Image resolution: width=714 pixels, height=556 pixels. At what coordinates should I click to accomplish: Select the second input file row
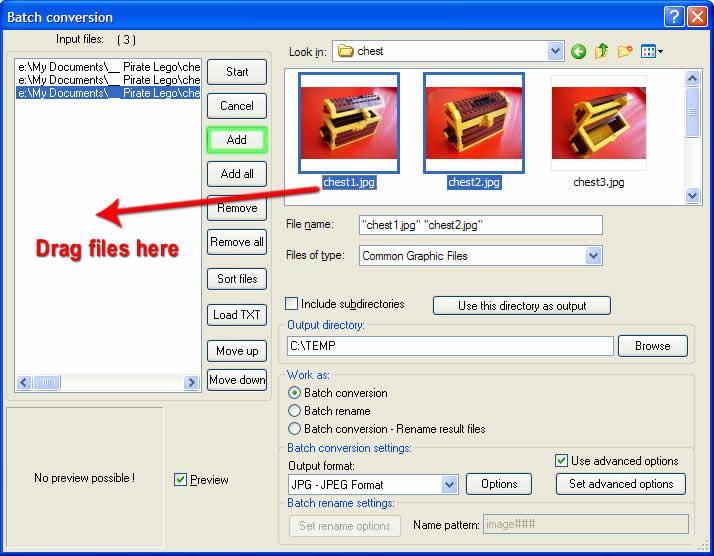tap(108, 80)
